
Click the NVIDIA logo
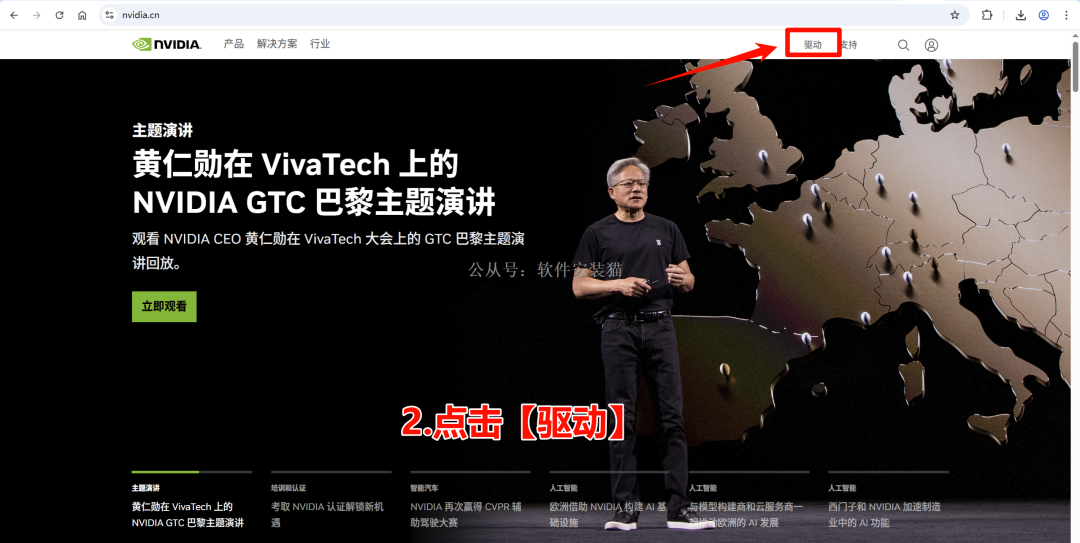pos(167,44)
